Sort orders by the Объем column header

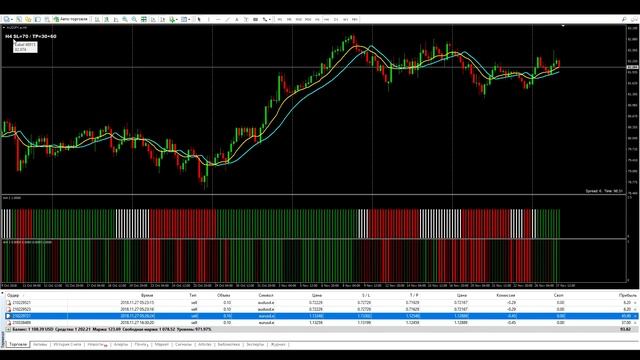(x=224, y=295)
